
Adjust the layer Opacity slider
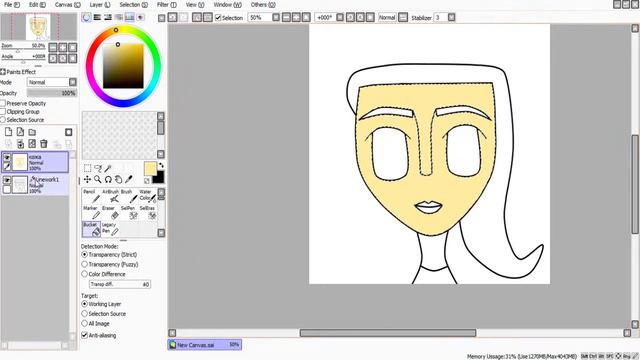pyautogui.click(x=52, y=93)
